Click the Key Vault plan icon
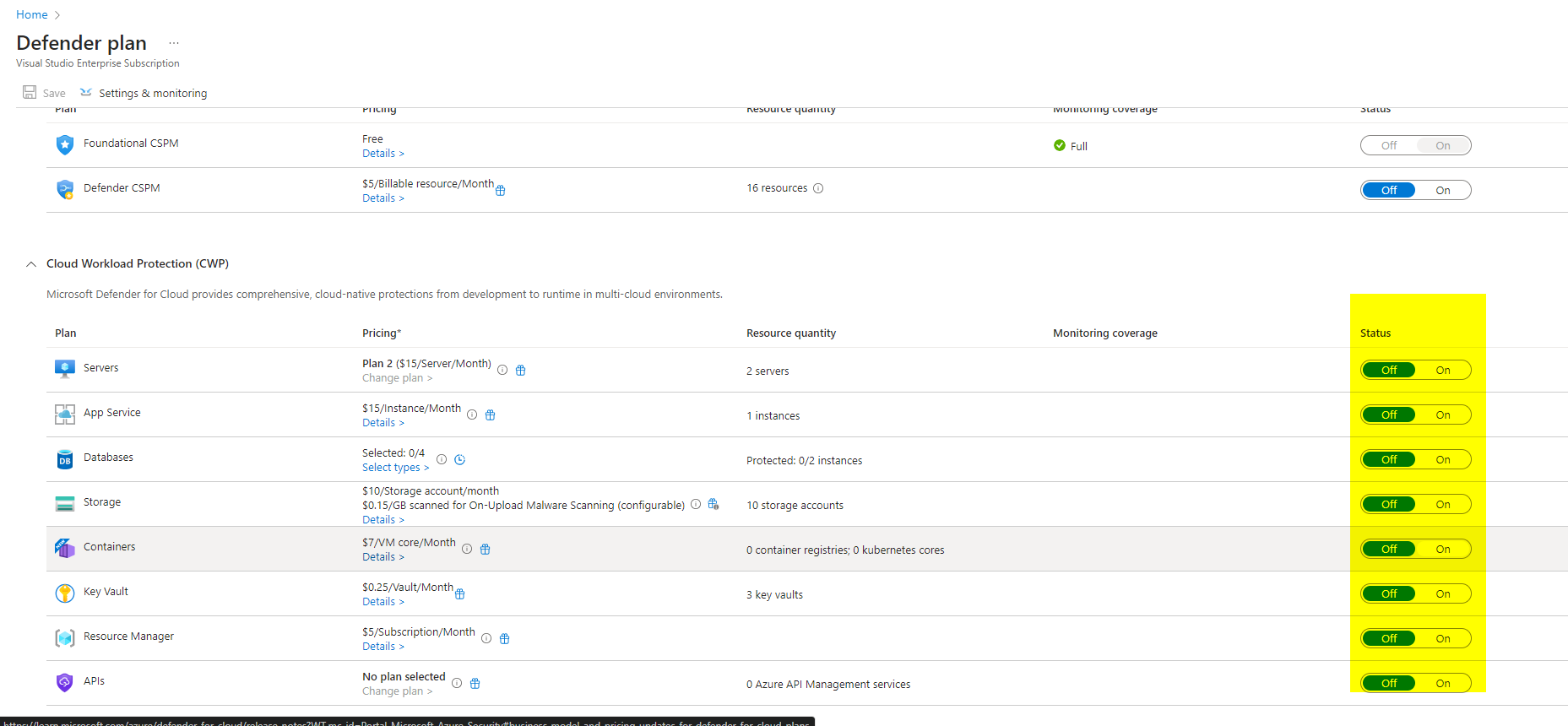1568x726 pixels. coord(65,593)
